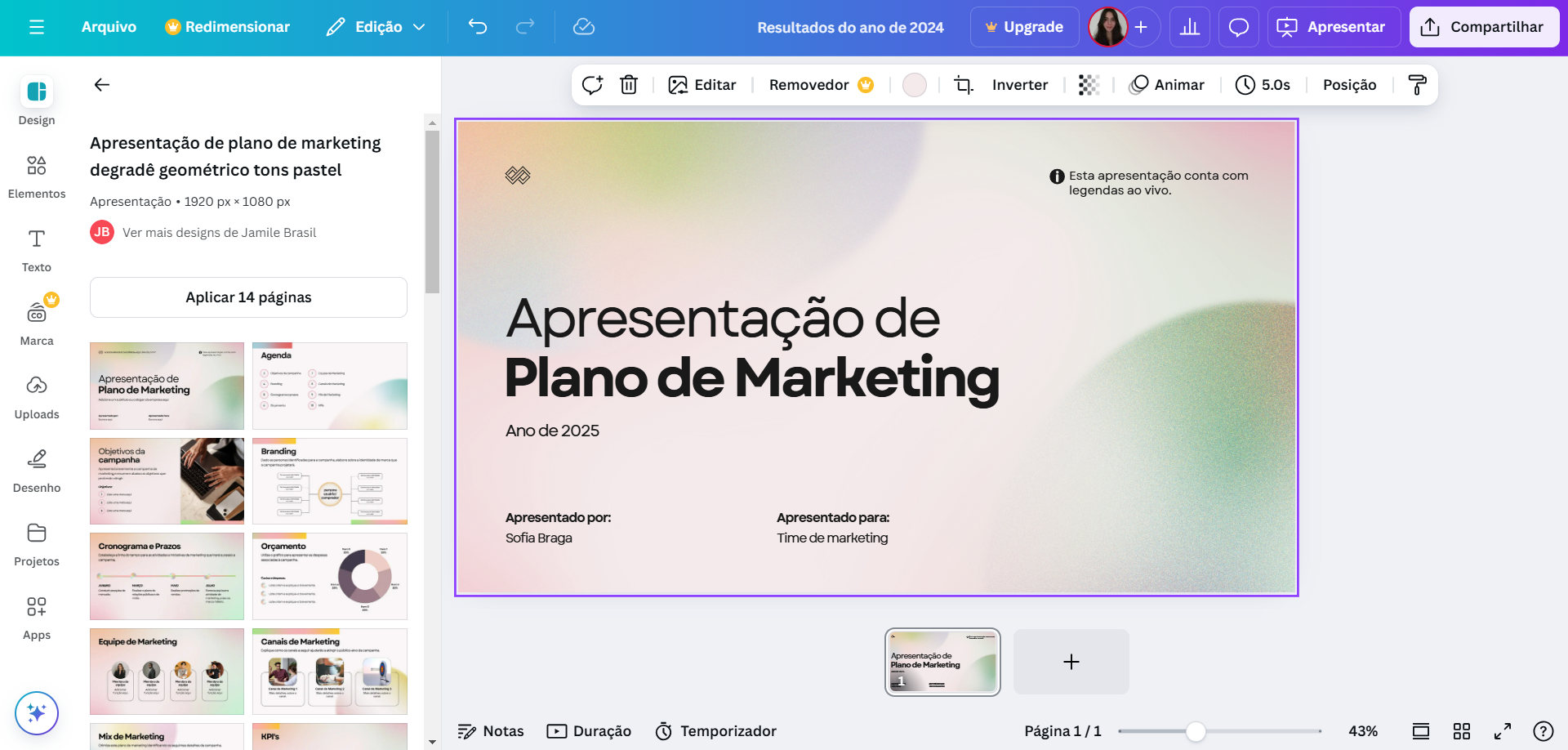Image resolution: width=1568 pixels, height=750 pixels.
Task: Select the copy style paint roller
Action: [1417, 84]
